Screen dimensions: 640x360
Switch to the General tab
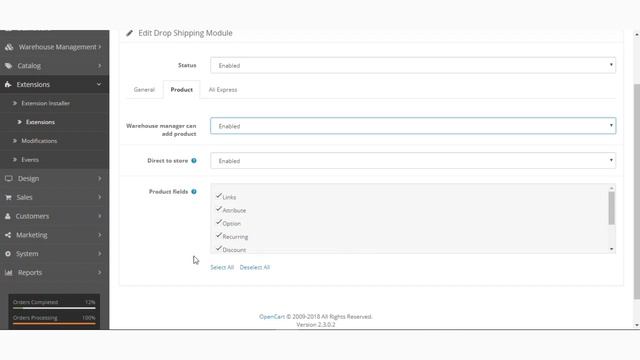coord(144,89)
